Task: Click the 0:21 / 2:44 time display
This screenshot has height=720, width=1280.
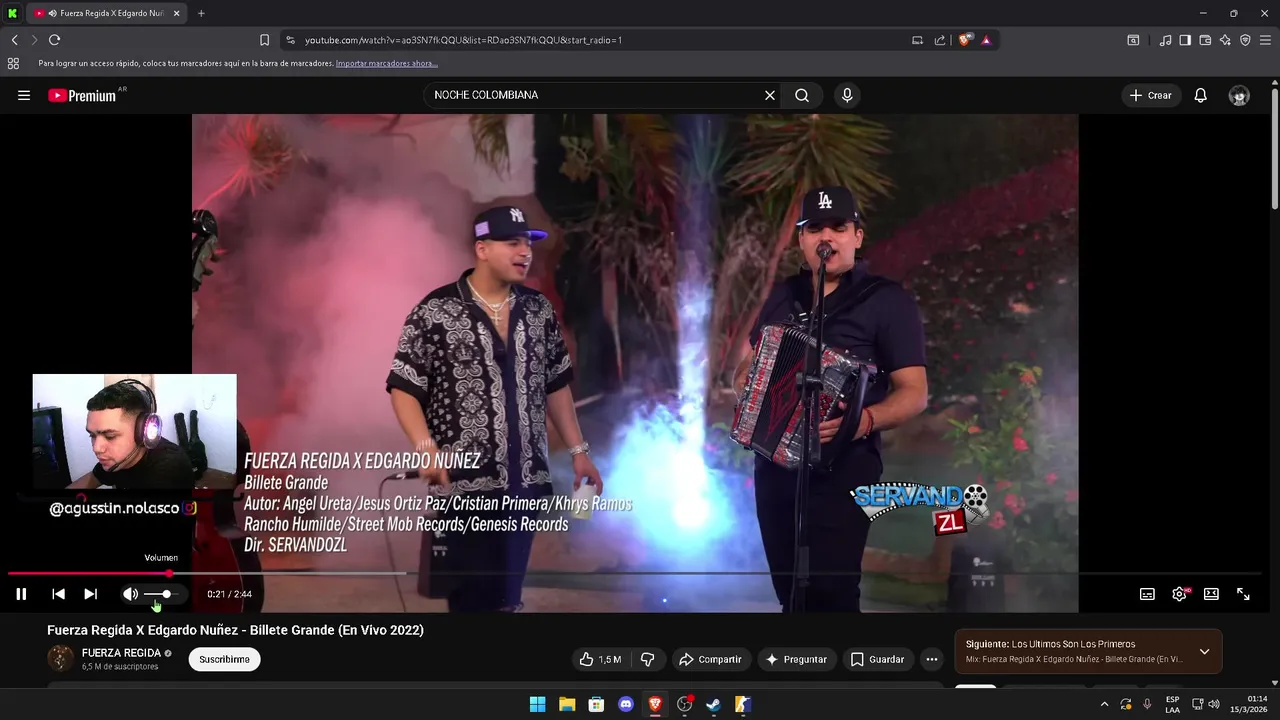Action: coord(229,594)
